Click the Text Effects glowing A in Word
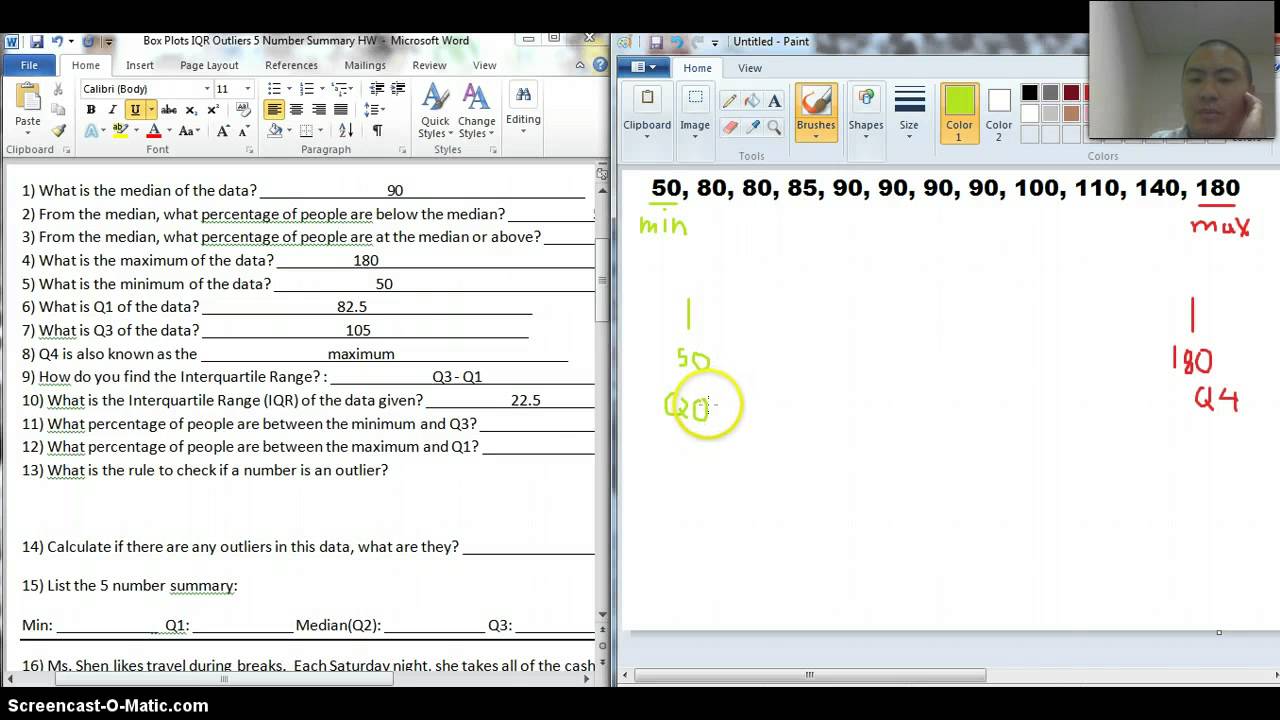 [92, 131]
